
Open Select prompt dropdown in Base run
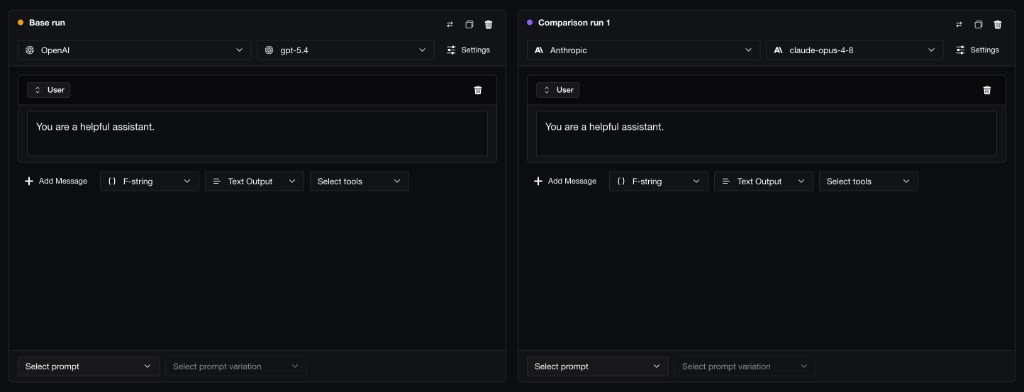click(89, 367)
